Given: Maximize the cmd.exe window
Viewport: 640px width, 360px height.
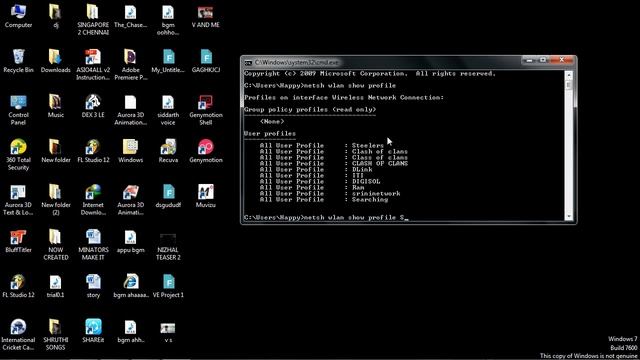Looking at the screenshot, I should point(543,60).
